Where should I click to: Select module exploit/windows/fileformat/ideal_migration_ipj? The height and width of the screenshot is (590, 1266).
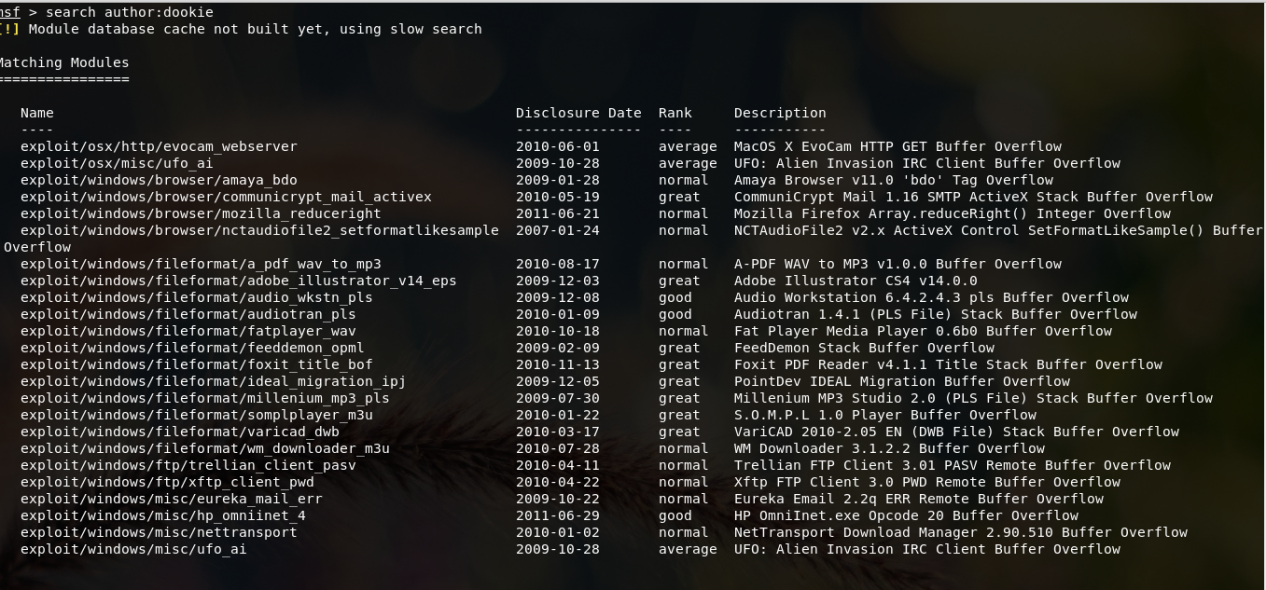pyautogui.click(x=214, y=381)
